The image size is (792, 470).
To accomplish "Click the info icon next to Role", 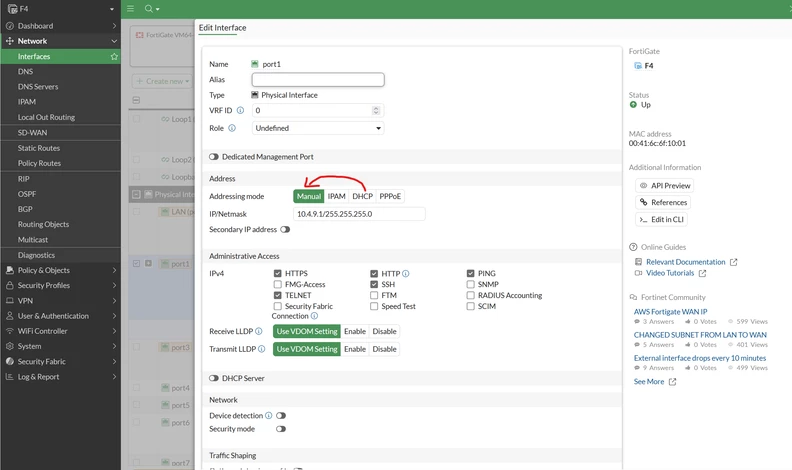I will point(232,128).
